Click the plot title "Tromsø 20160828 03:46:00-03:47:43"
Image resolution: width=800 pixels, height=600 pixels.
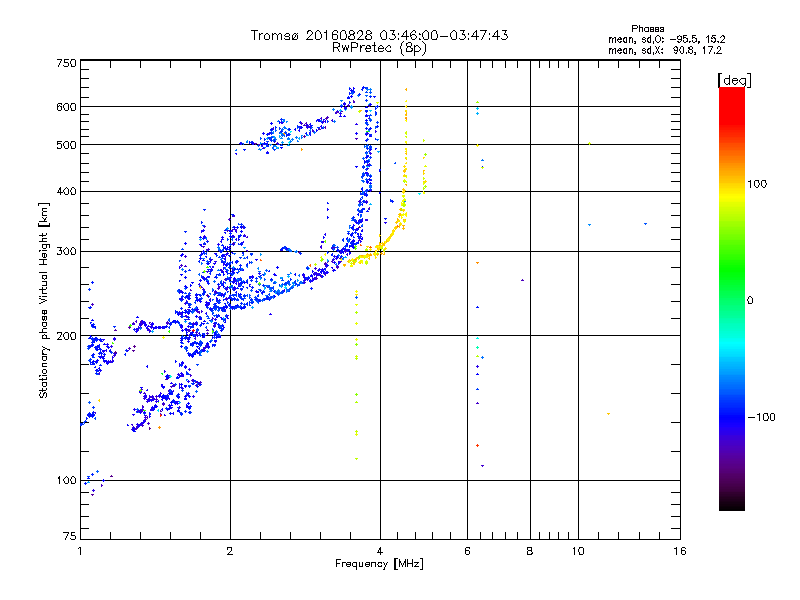coord(379,35)
